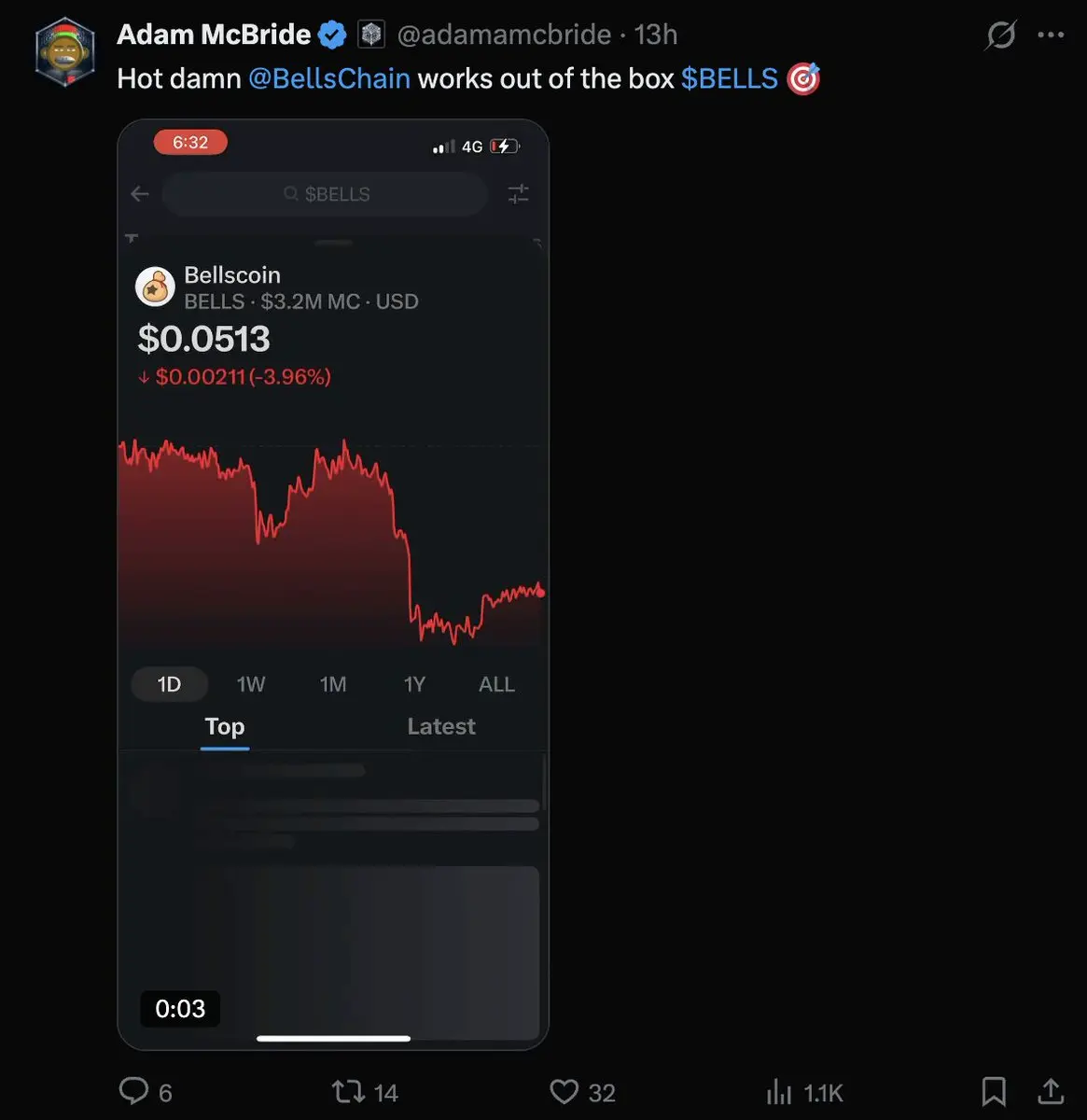Open view analytics bar chart icon
Image resolution: width=1087 pixels, height=1120 pixels.
pyautogui.click(x=778, y=1091)
